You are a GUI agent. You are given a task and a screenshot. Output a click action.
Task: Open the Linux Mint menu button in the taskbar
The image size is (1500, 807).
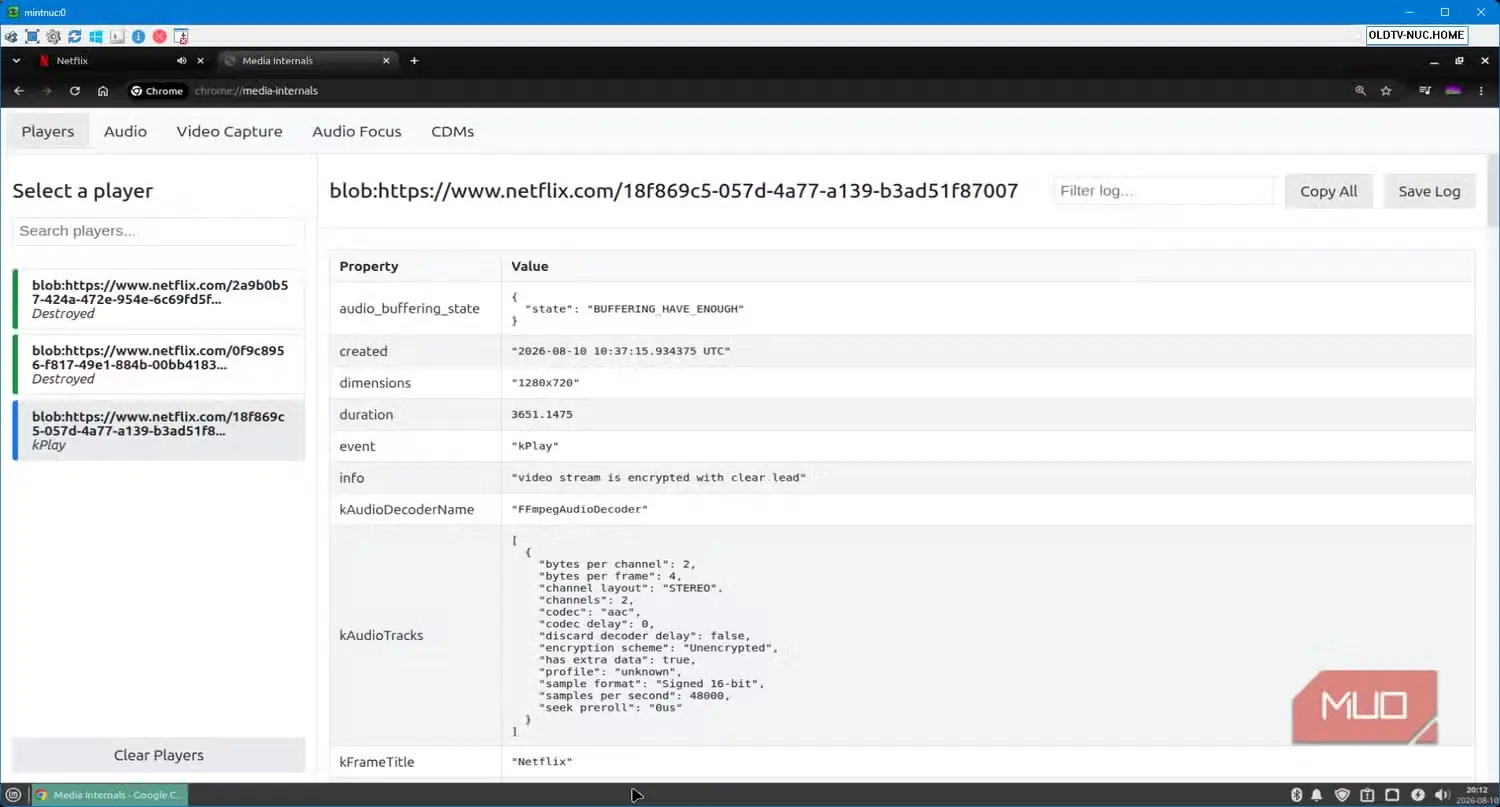pos(14,795)
